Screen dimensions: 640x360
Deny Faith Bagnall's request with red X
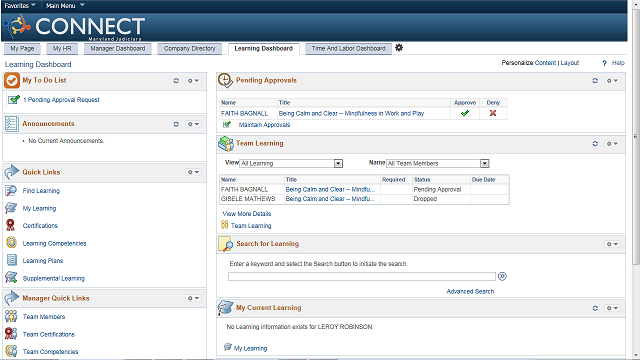[493, 113]
